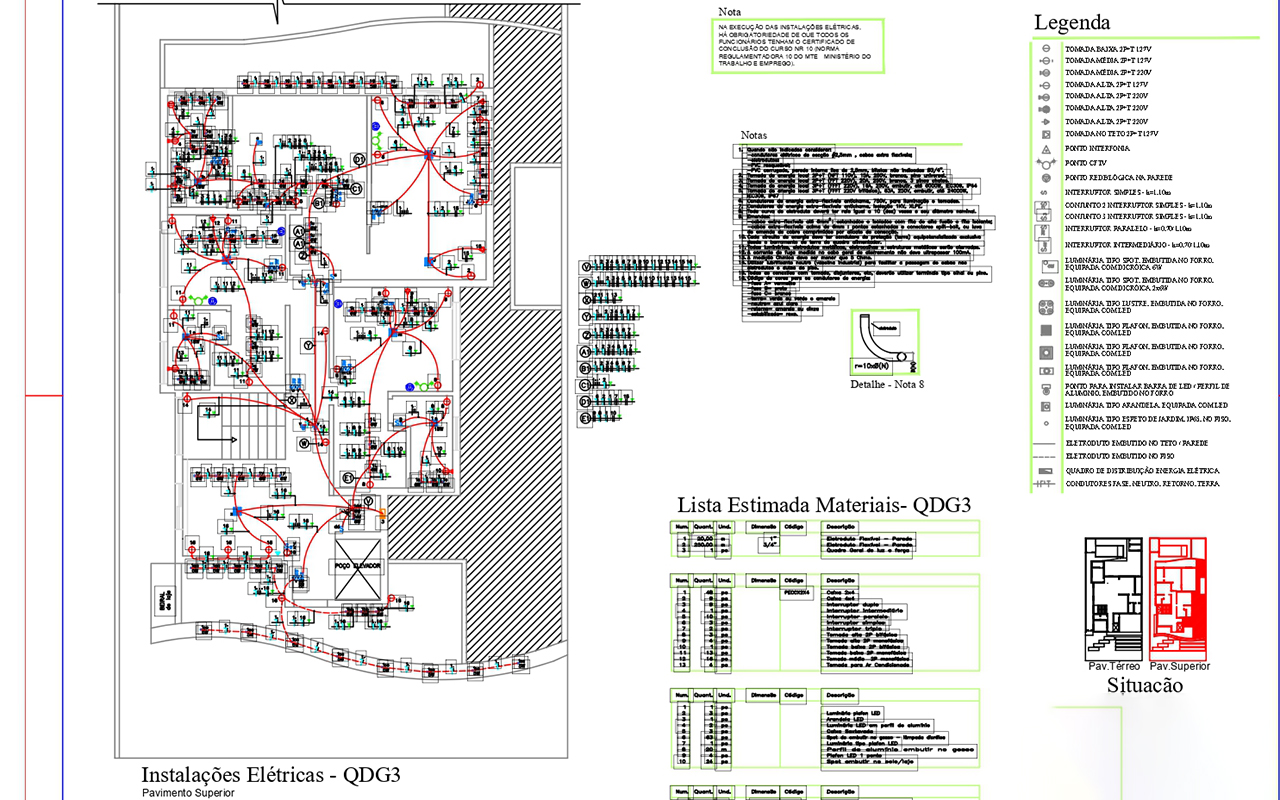The width and height of the screenshot is (1280, 800).
Task: Open the Pav.Térreo situation thumbnail
Action: (x=1112, y=598)
